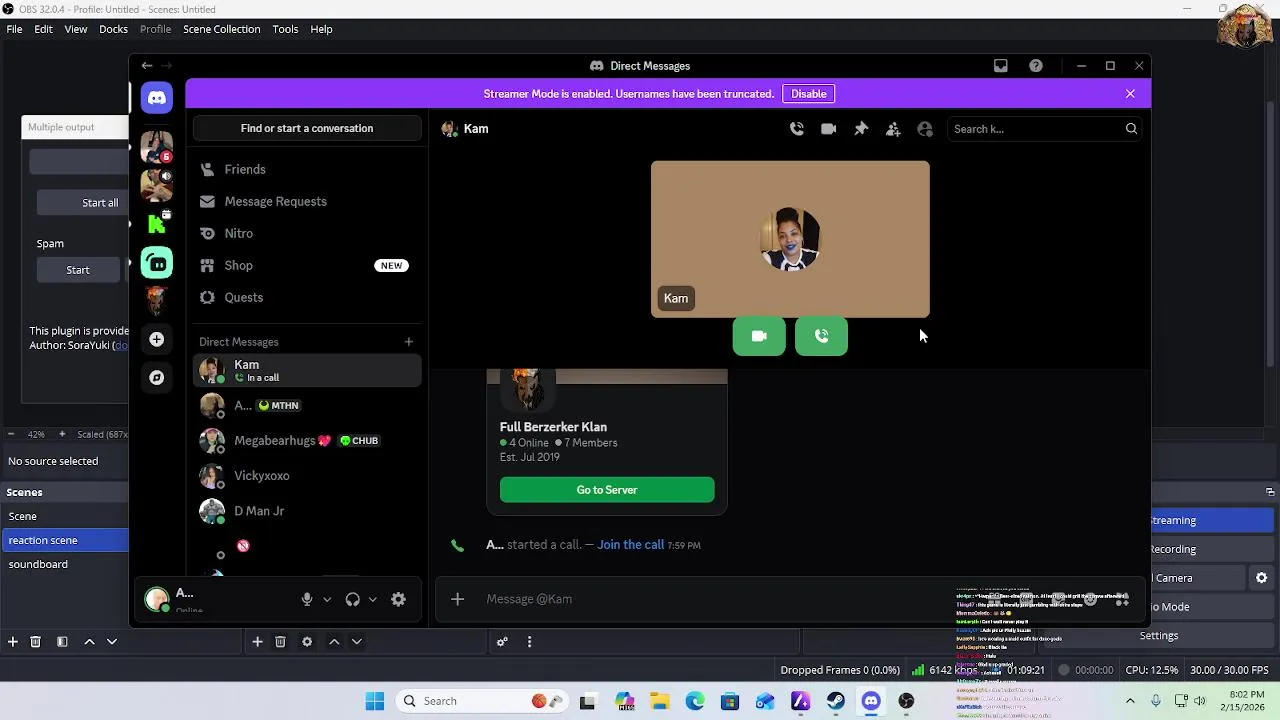
Task: Open OBS Scene Collection menu
Action: click(x=221, y=29)
